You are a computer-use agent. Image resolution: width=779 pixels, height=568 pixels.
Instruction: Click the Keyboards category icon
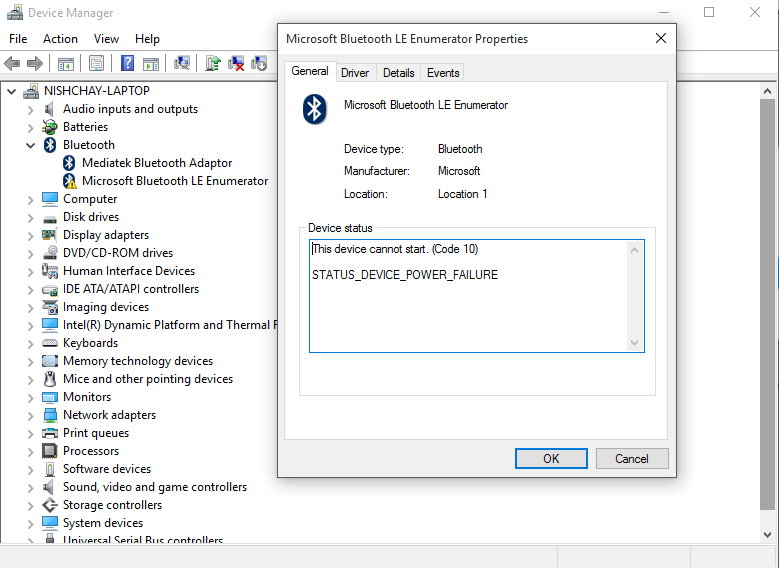[x=50, y=343]
